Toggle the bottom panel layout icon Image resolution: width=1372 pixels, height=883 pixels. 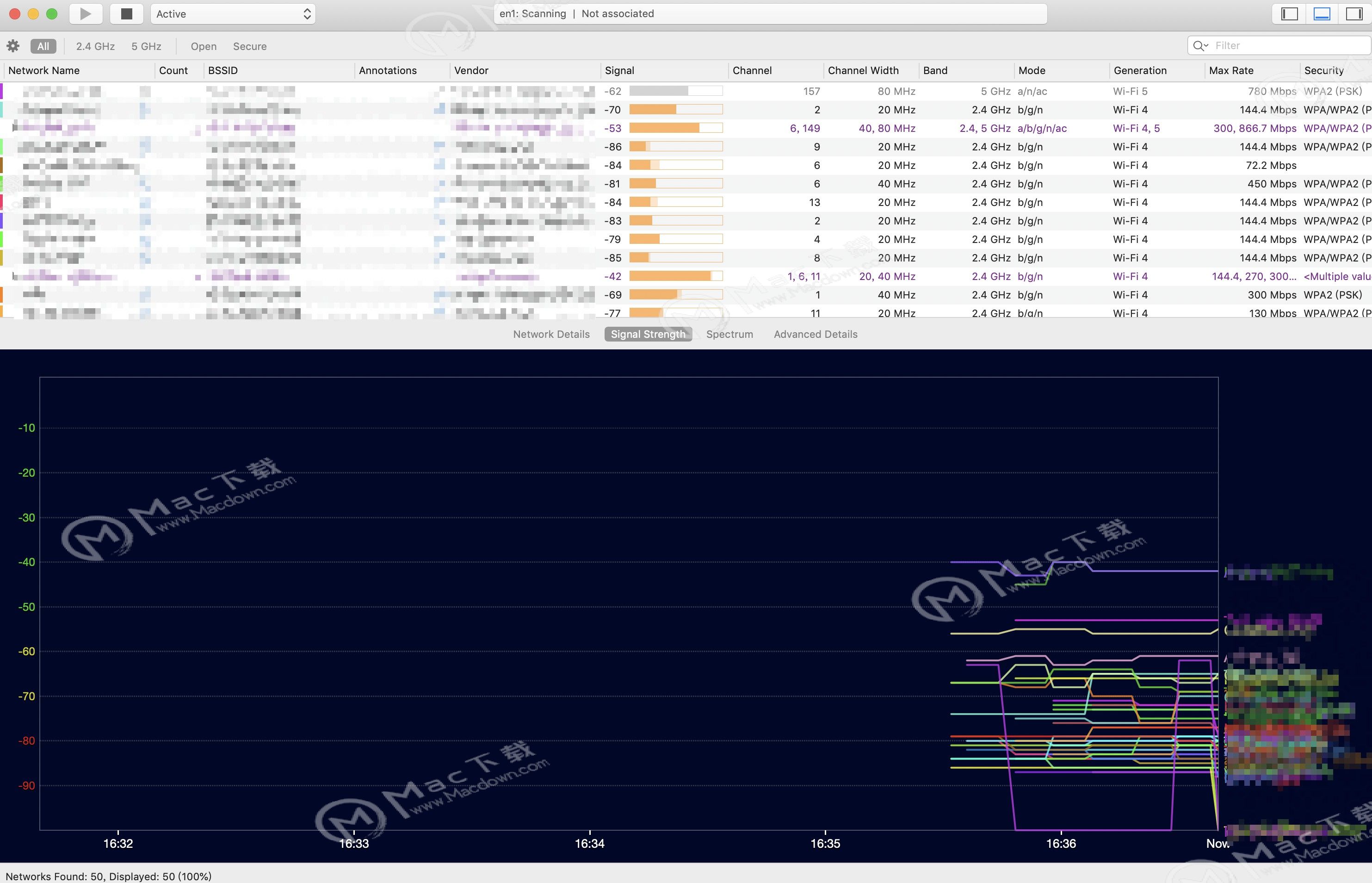click(1322, 14)
